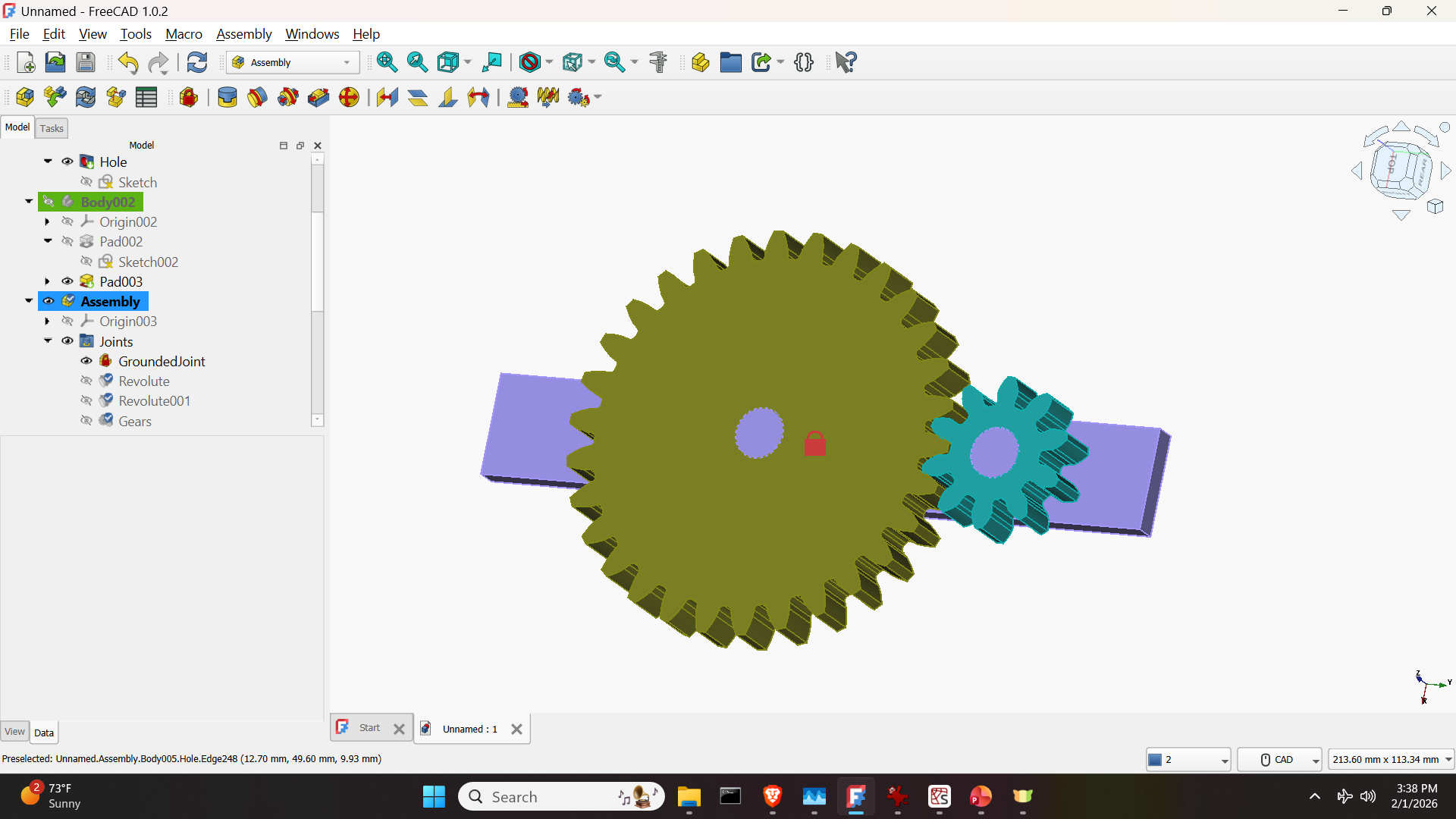The width and height of the screenshot is (1456, 819).
Task: Open the Create Bill of Materials tool
Action: click(146, 97)
